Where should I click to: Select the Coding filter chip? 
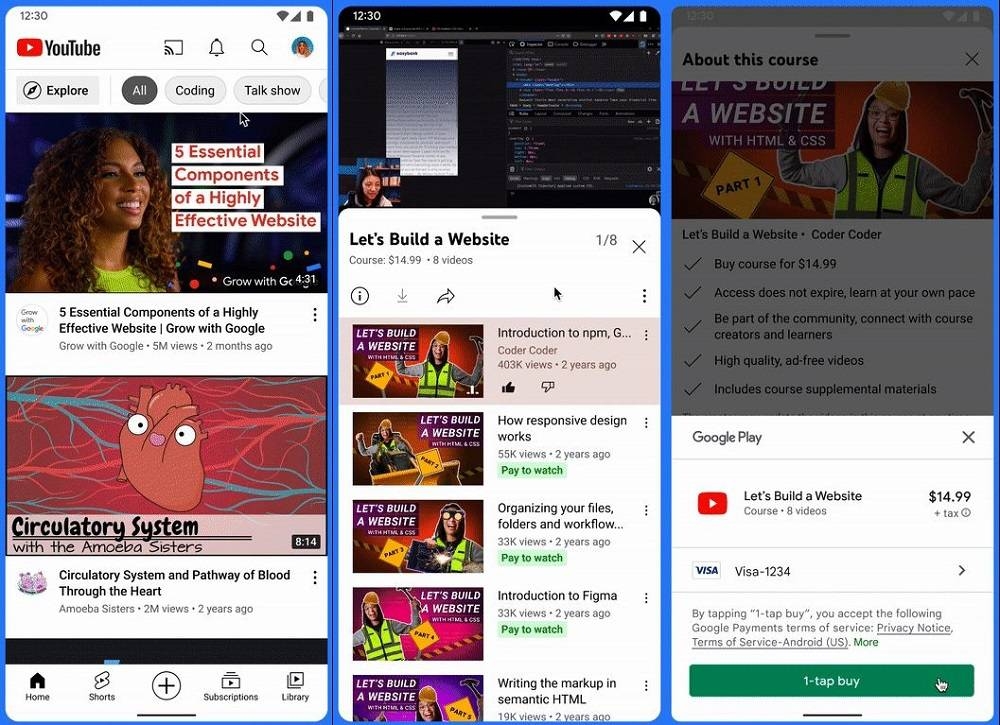pos(194,90)
